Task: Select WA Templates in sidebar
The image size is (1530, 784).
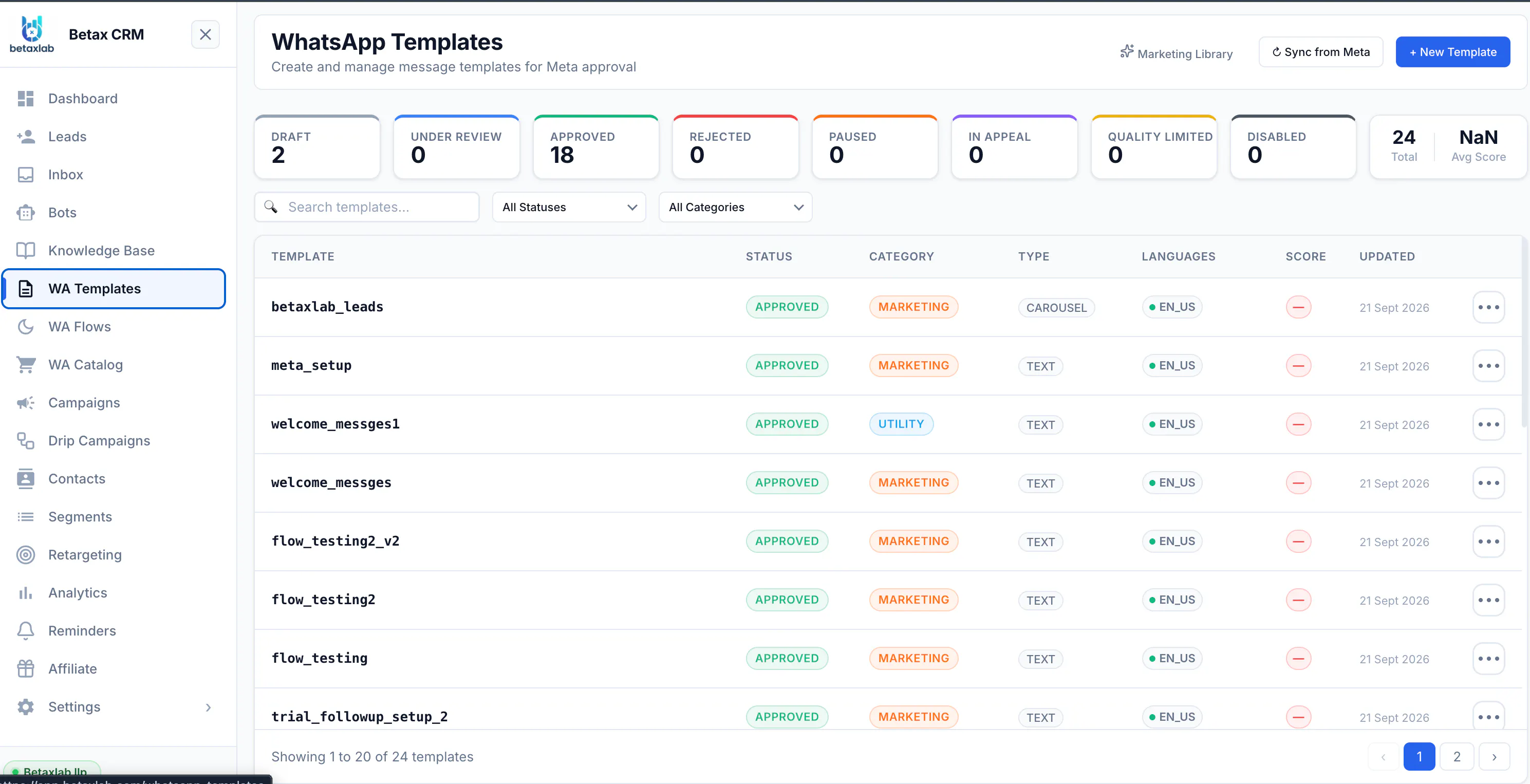Action: (114, 289)
